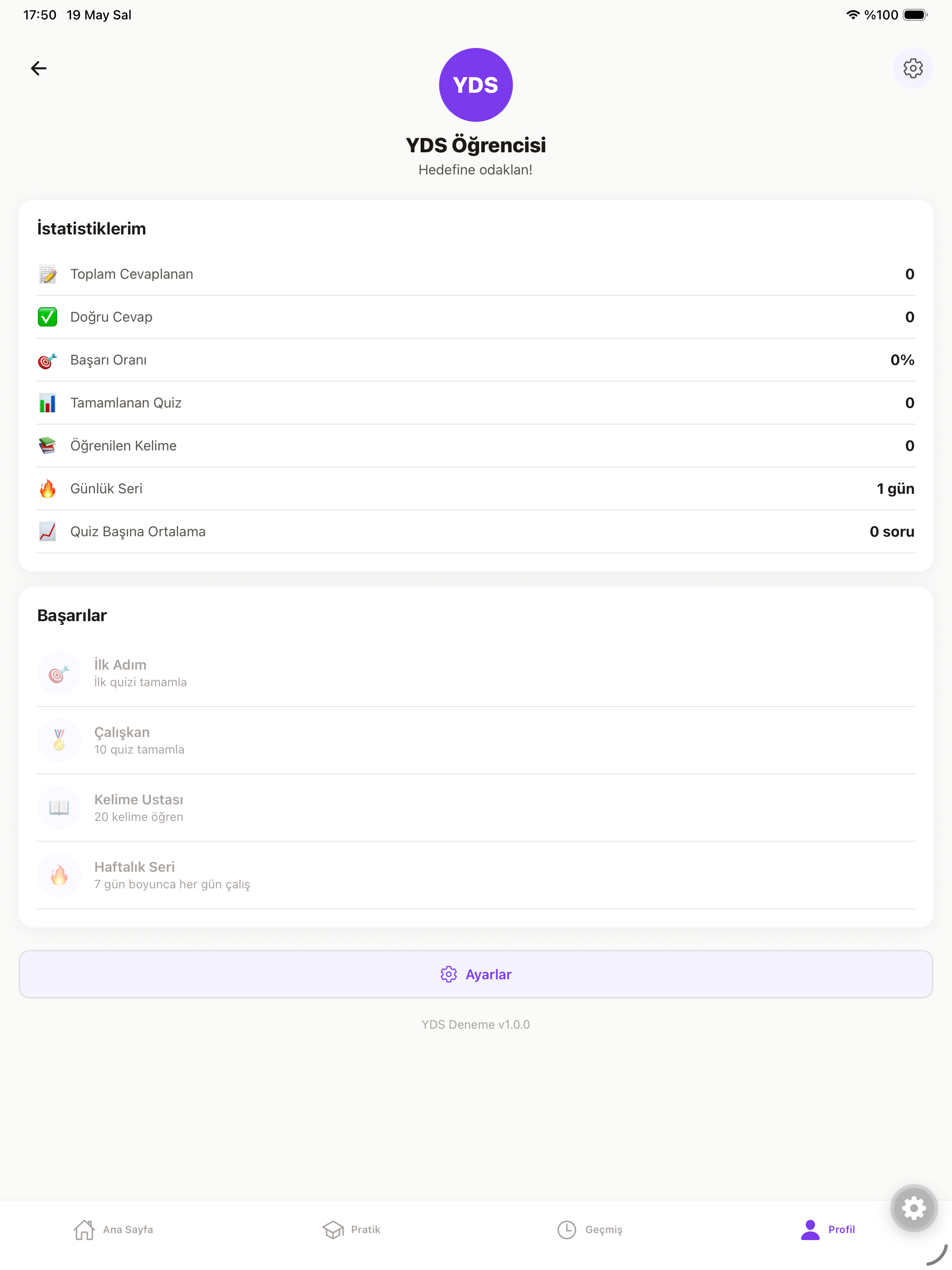Open the Geçmiş tab

pos(590,1229)
